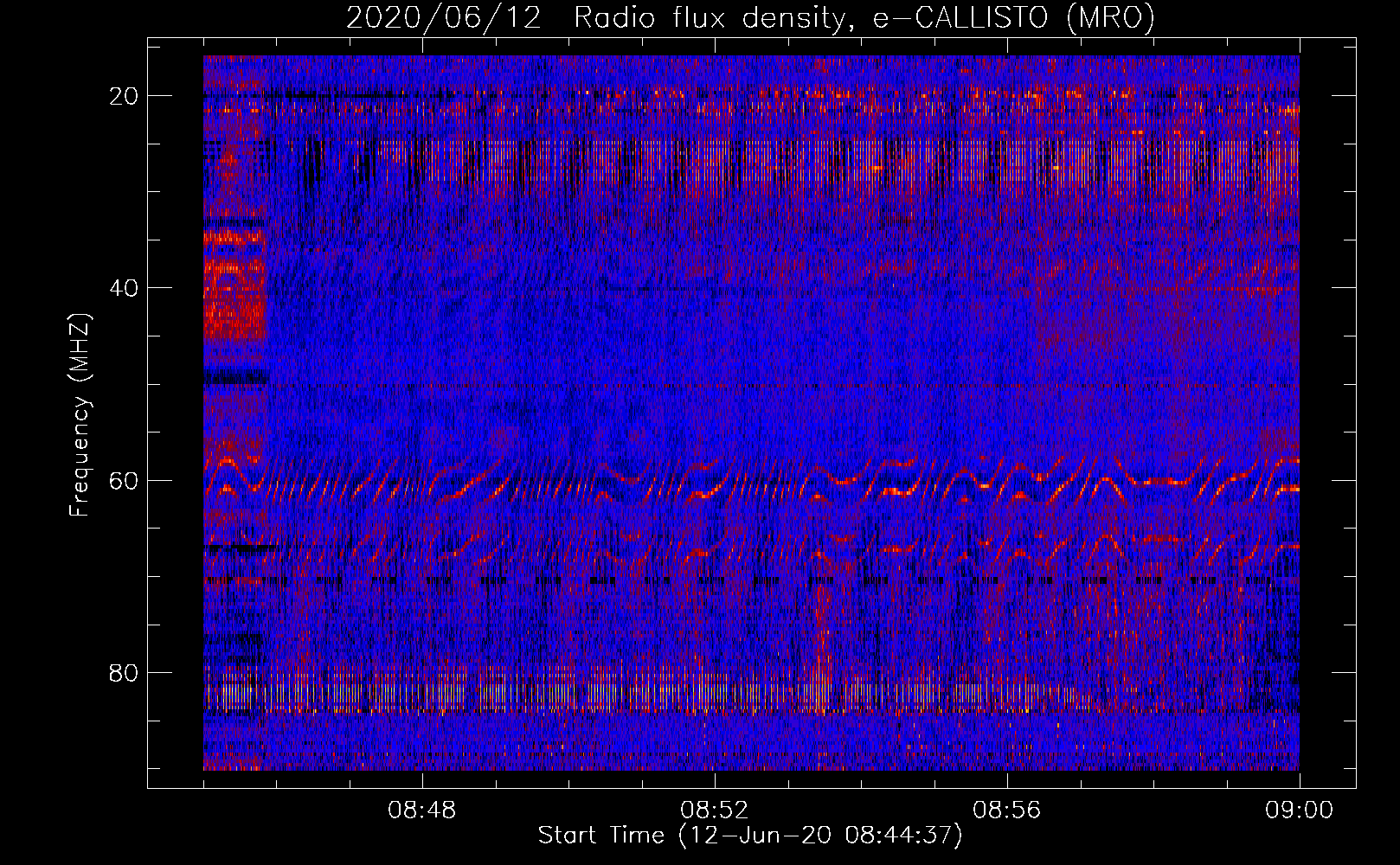Click the 09:00 time tick label
The image size is (1400, 865).
[x=1300, y=811]
